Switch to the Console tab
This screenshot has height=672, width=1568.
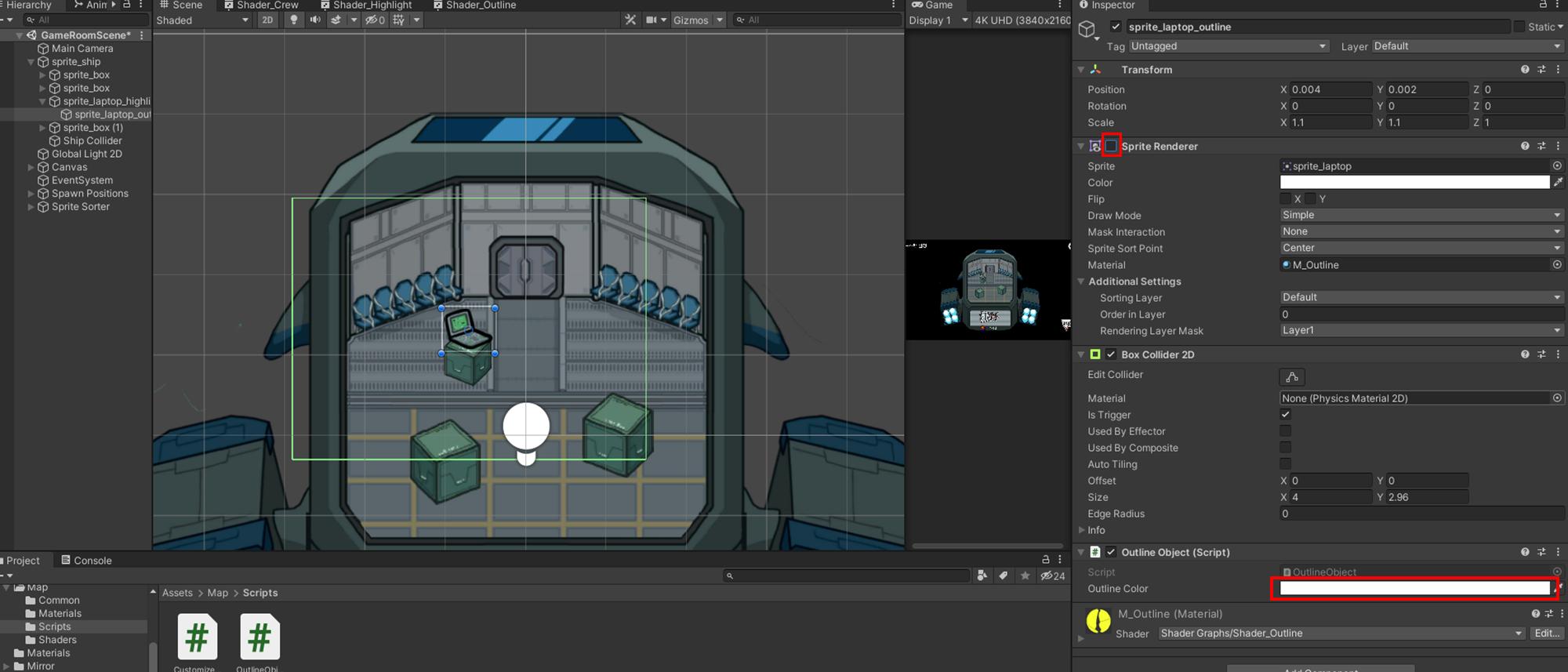click(x=86, y=561)
